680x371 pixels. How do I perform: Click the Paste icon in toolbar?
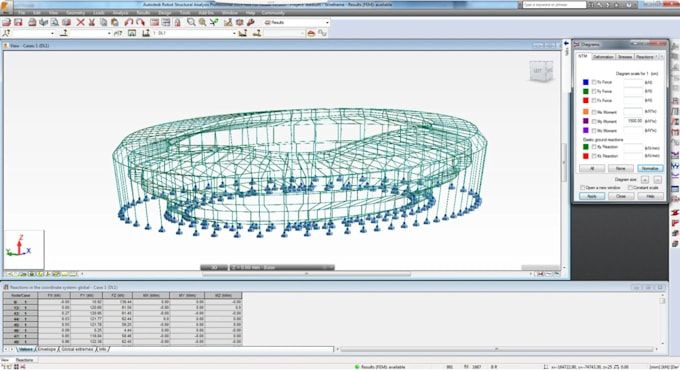tap(115, 22)
